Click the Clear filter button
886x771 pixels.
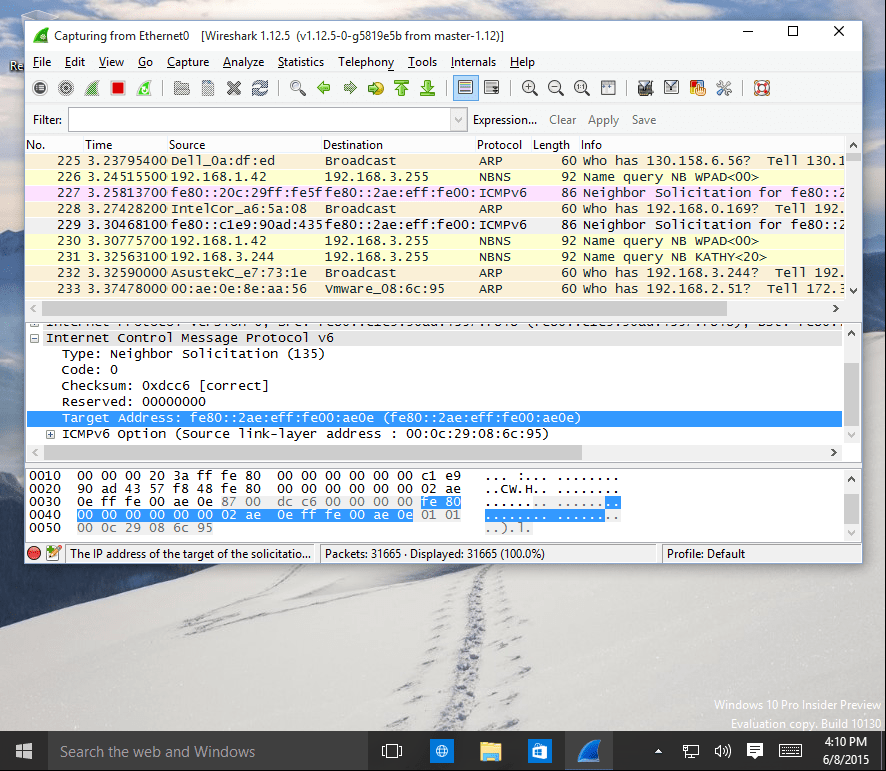562,119
